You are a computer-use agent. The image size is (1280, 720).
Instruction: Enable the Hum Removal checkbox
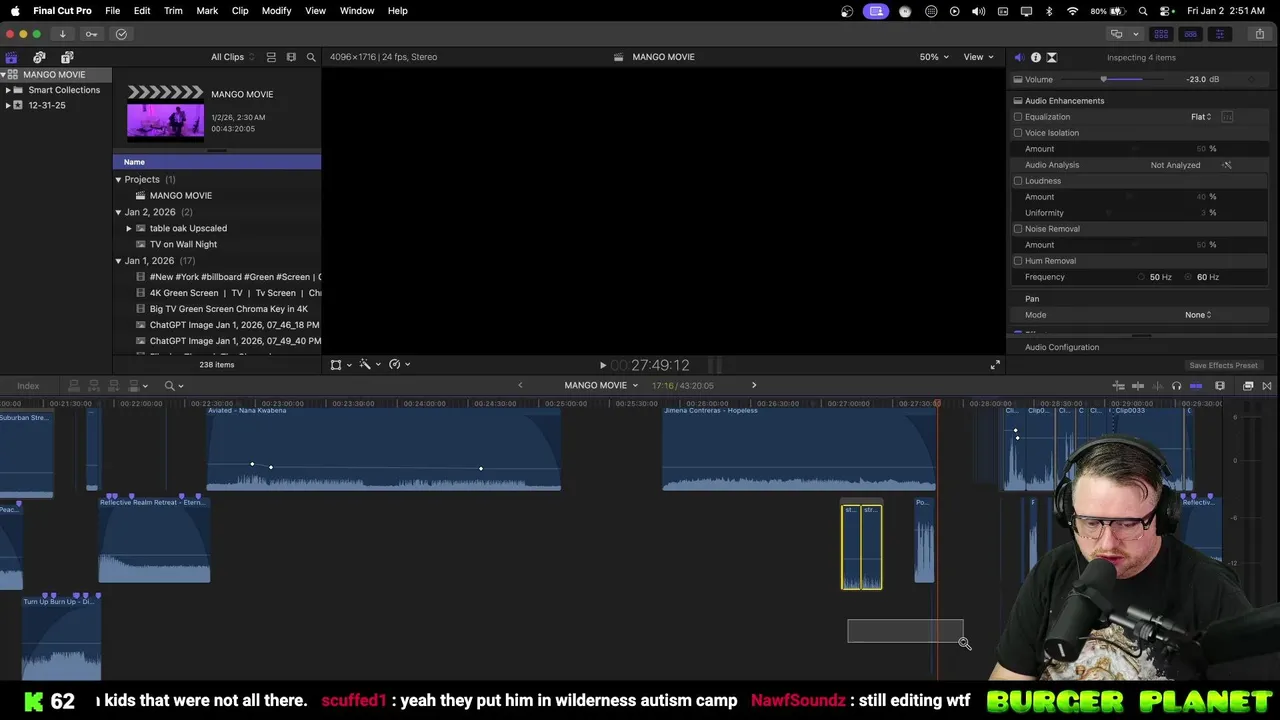tap(1018, 261)
